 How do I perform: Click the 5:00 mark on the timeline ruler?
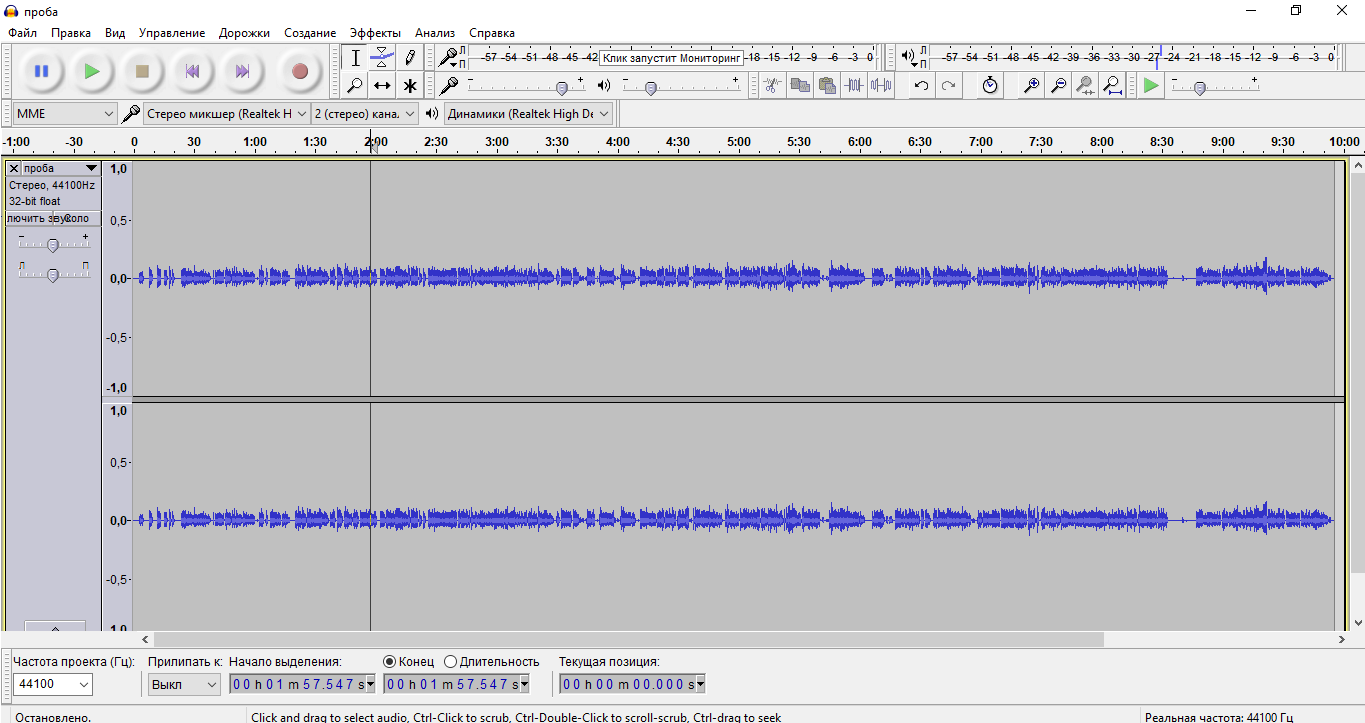point(738,143)
